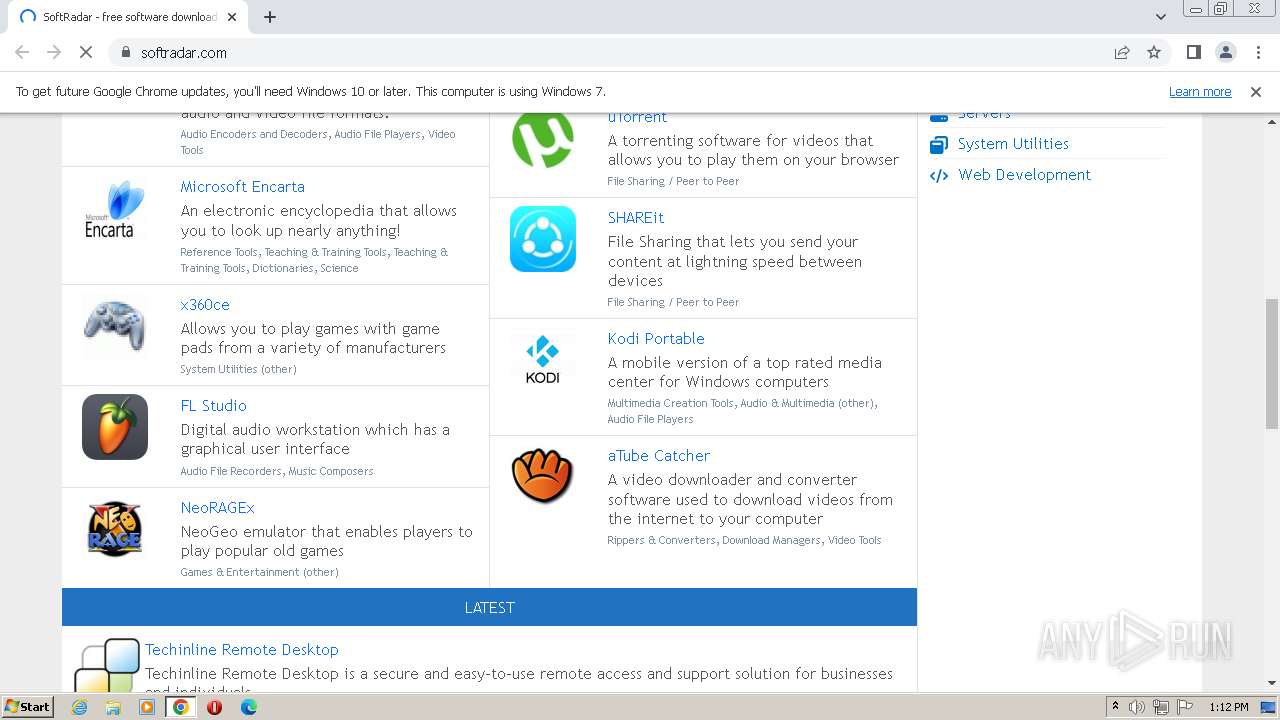Viewport: 1280px width, 720px height.
Task: Click the browser forward arrow
Action: tap(54, 52)
